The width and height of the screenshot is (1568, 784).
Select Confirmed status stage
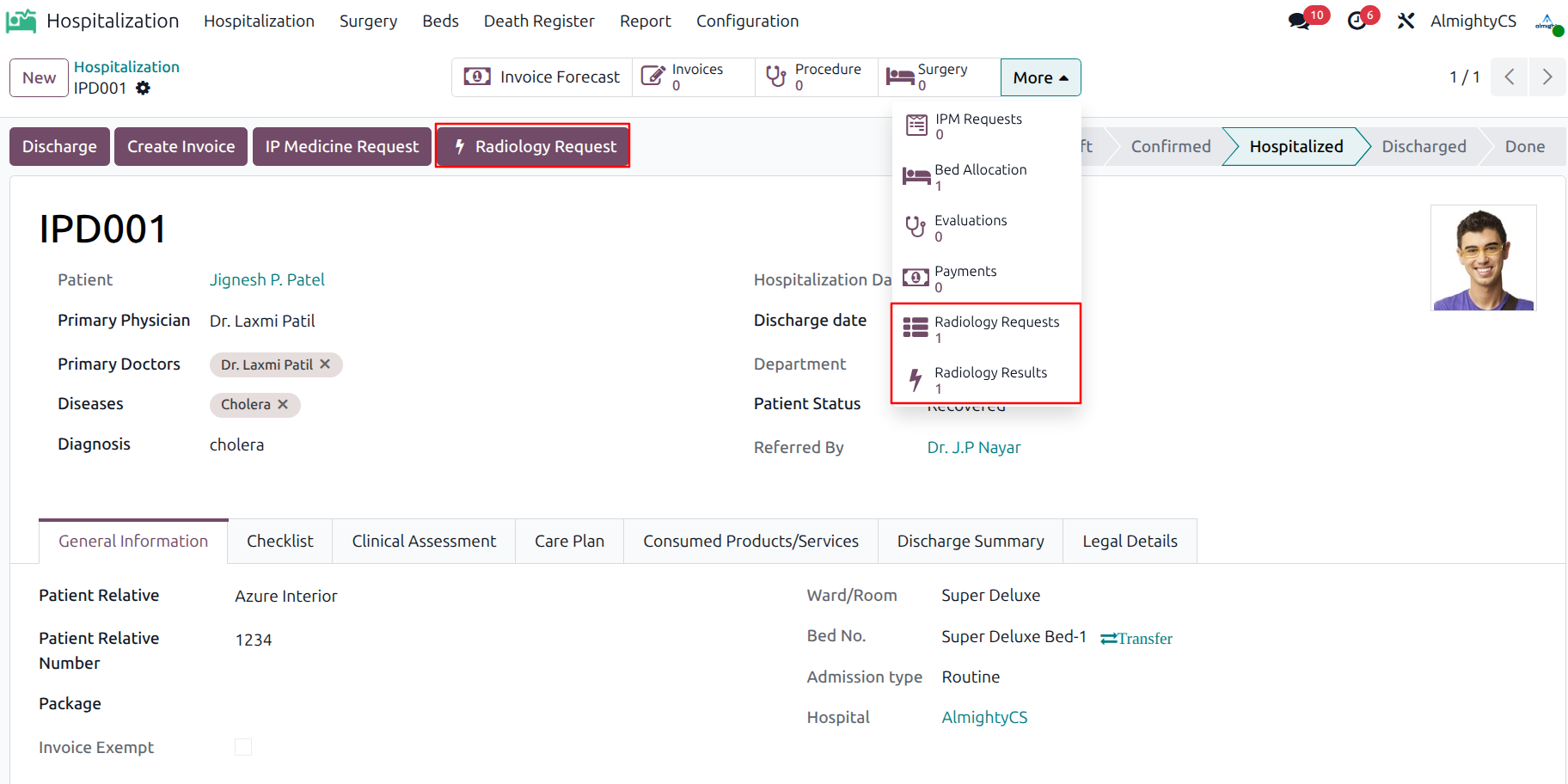(1170, 146)
